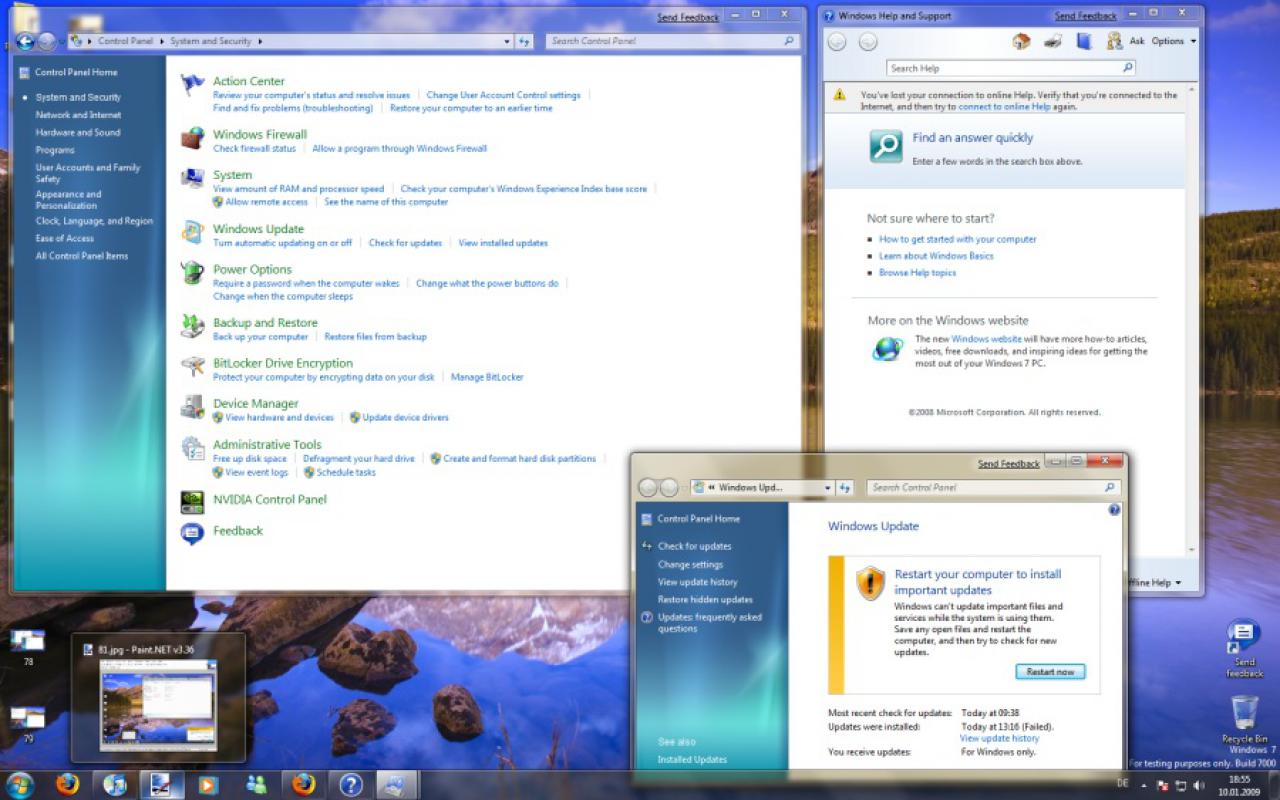This screenshot has width=1280, height=800.
Task: Open the System computer icon
Action: pos(192,179)
